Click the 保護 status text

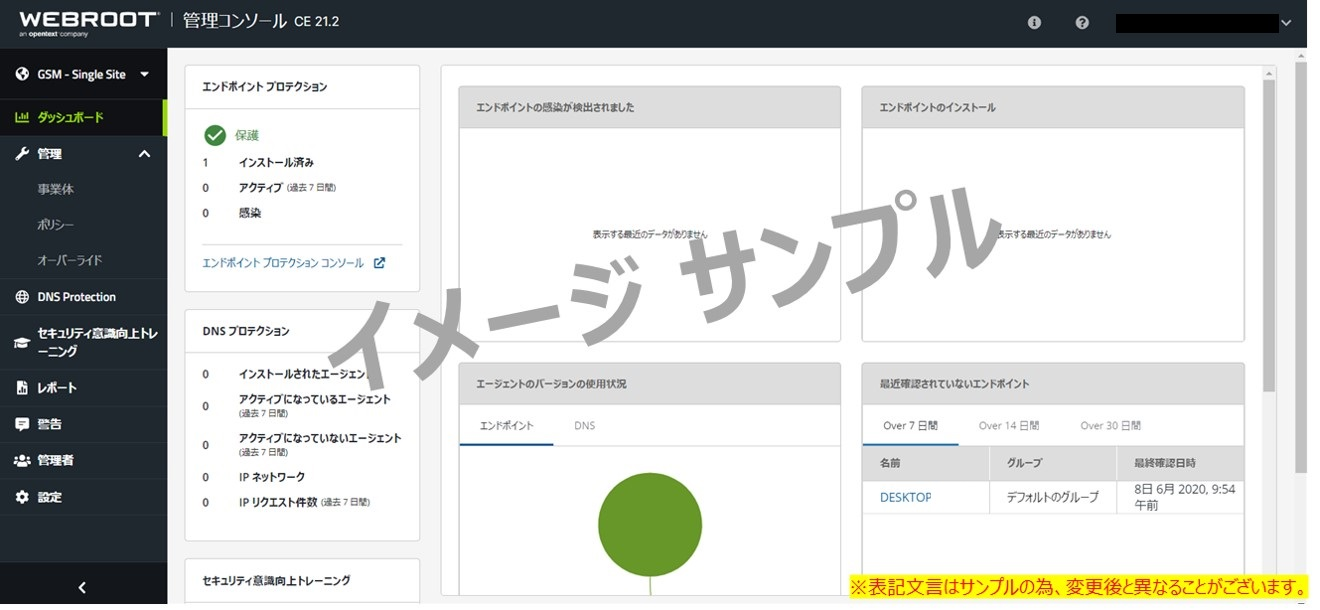pos(247,135)
